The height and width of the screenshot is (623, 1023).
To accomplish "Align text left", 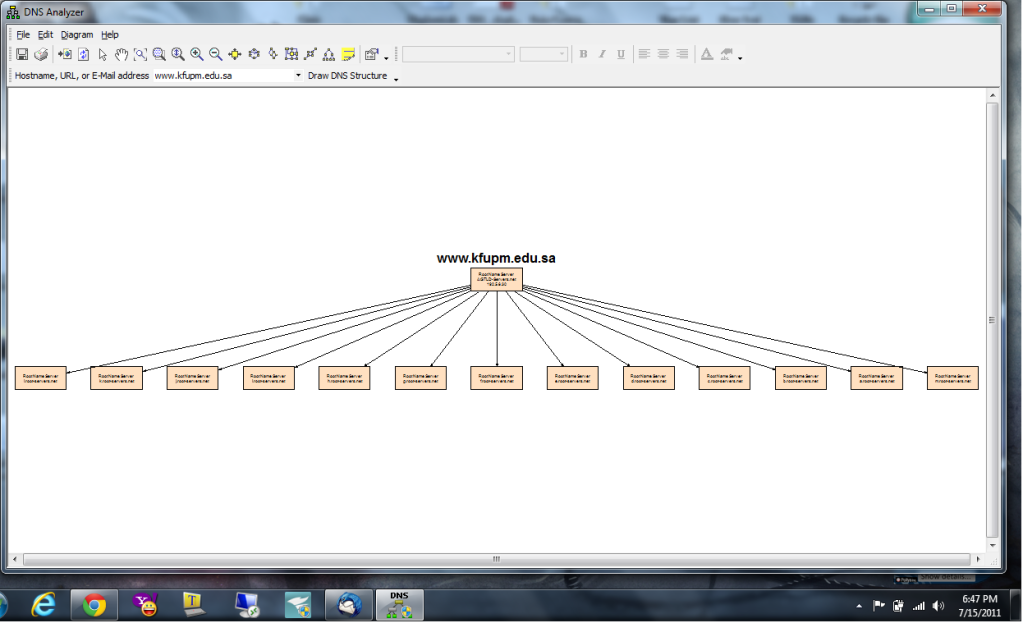I will tap(645, 54).
